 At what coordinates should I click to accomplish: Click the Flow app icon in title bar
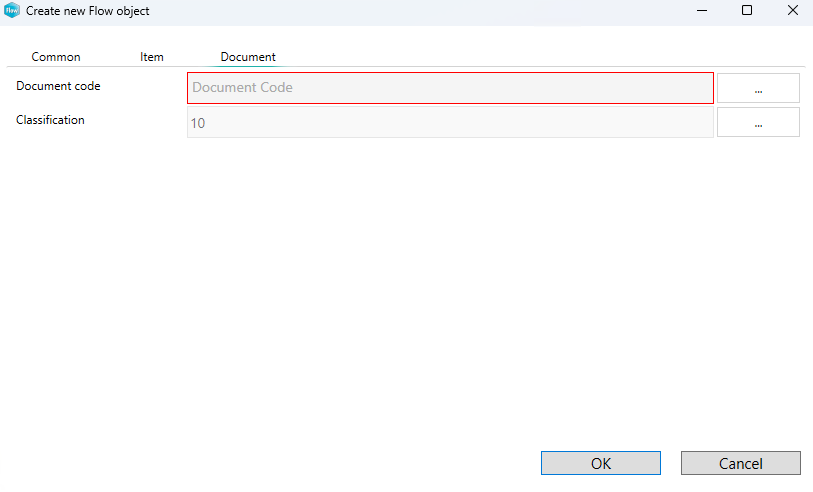coord(12,11)
